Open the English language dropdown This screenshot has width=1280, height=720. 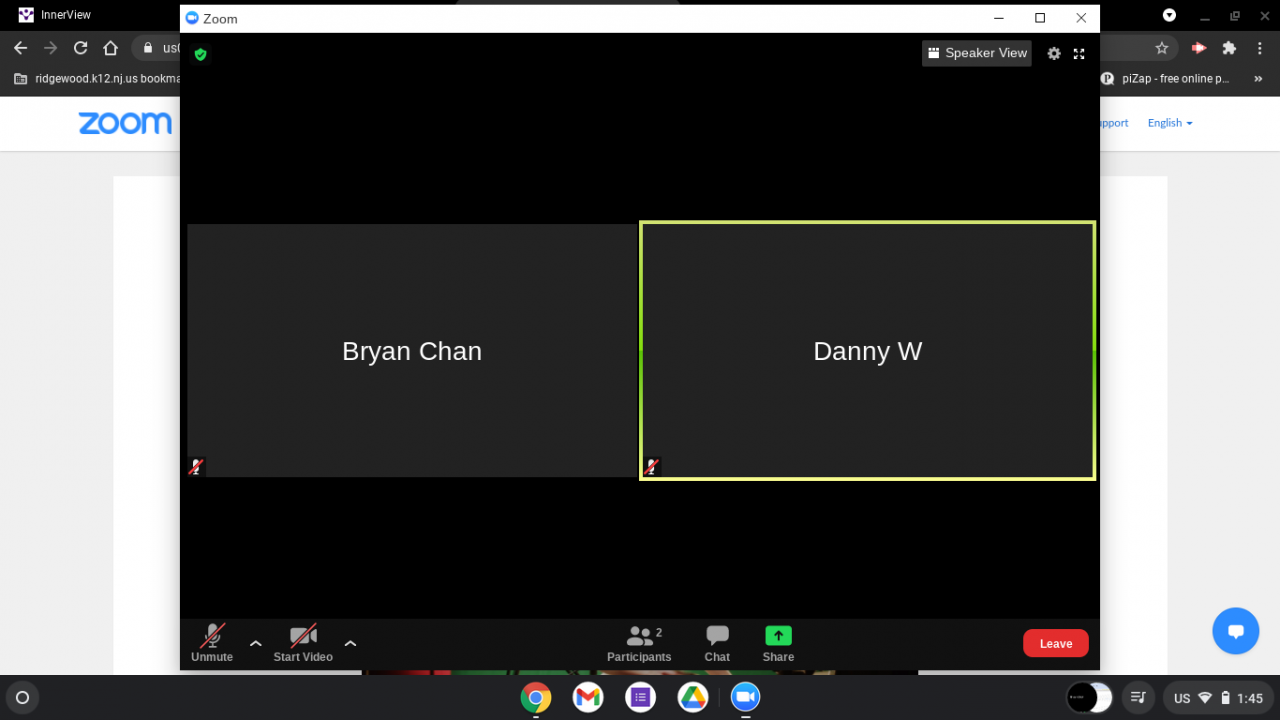coord(1170,123)
